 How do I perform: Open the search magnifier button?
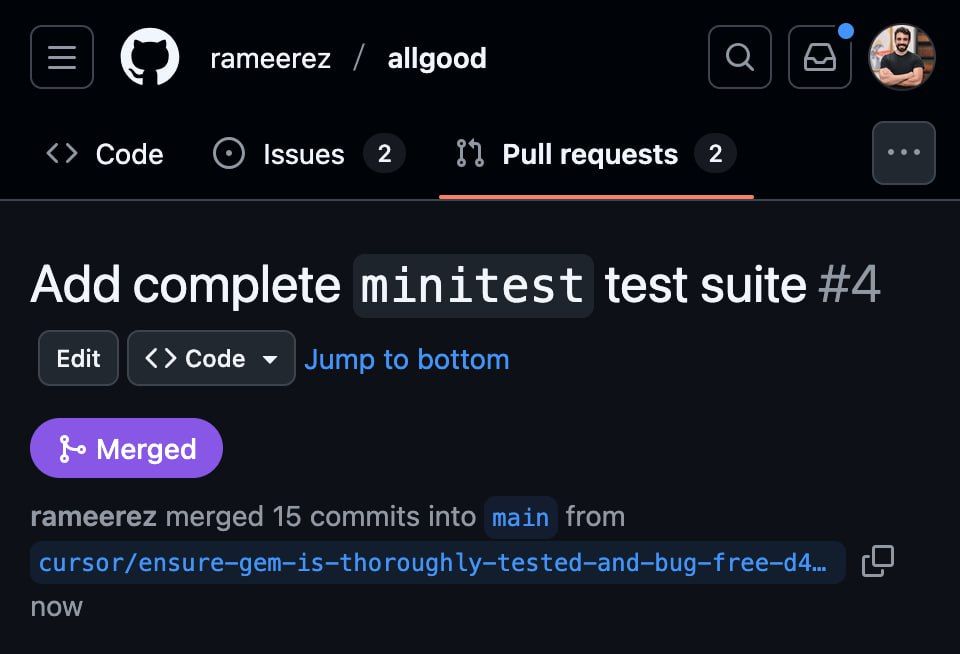(x=740, y=57)
